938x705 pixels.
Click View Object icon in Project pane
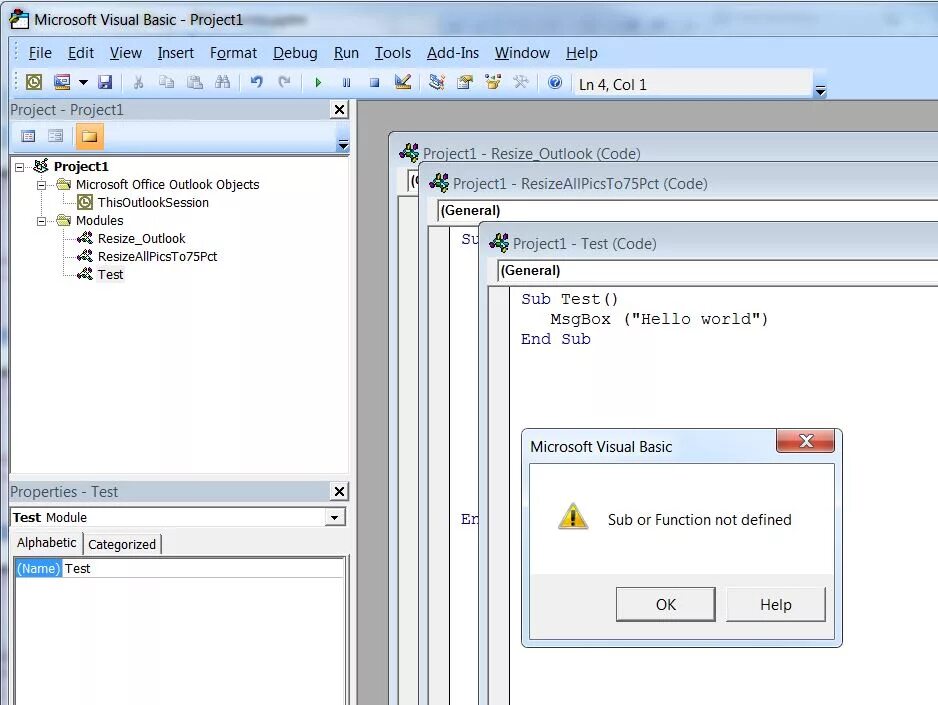56,136
